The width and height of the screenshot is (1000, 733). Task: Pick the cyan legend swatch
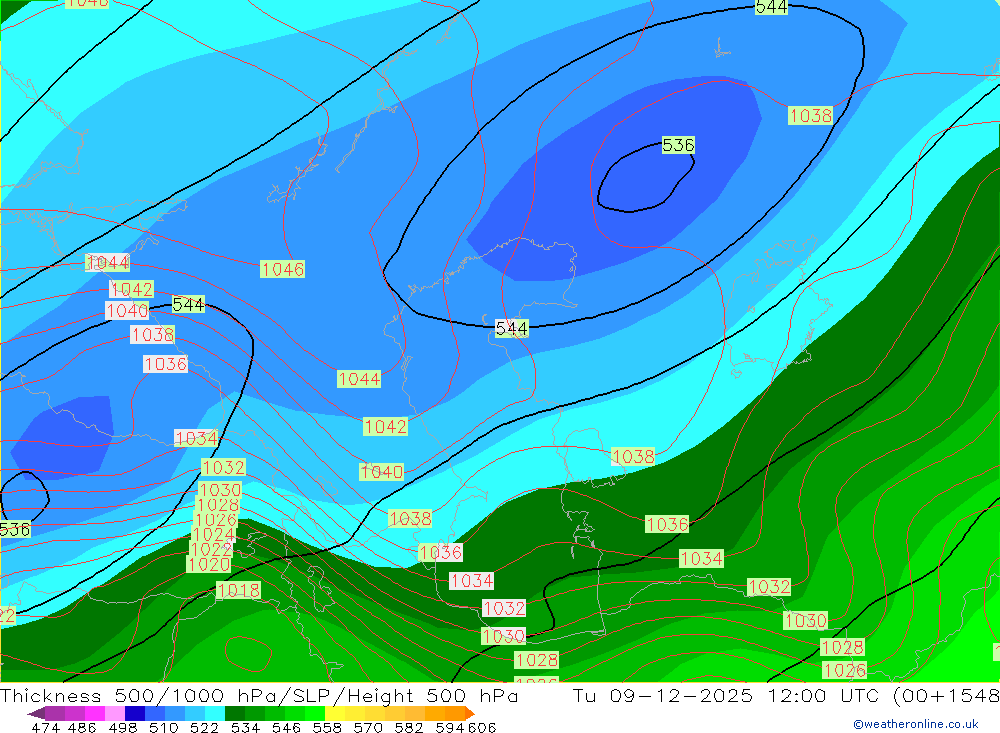pos(215,713)
